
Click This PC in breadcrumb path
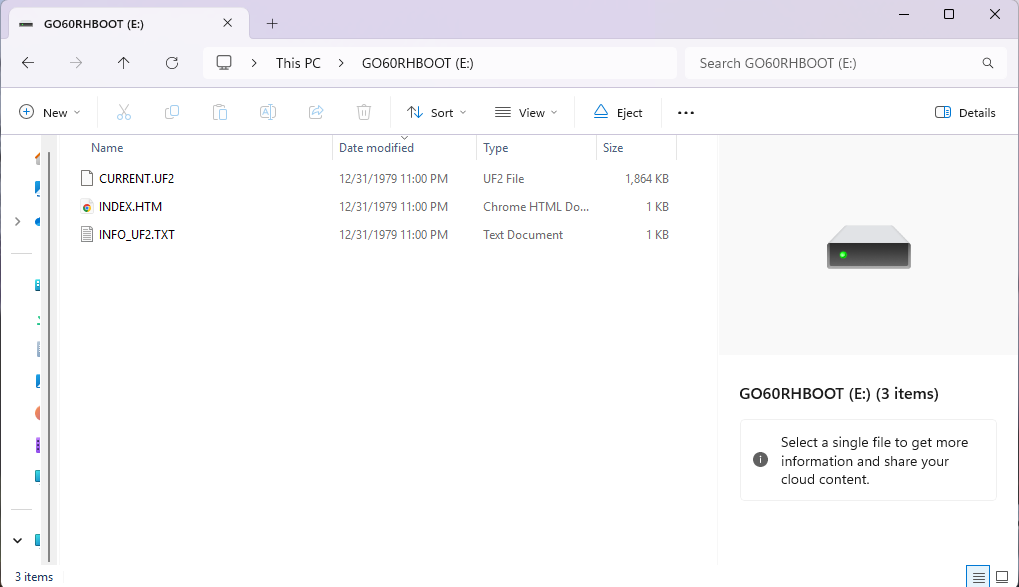pos(298,63)
